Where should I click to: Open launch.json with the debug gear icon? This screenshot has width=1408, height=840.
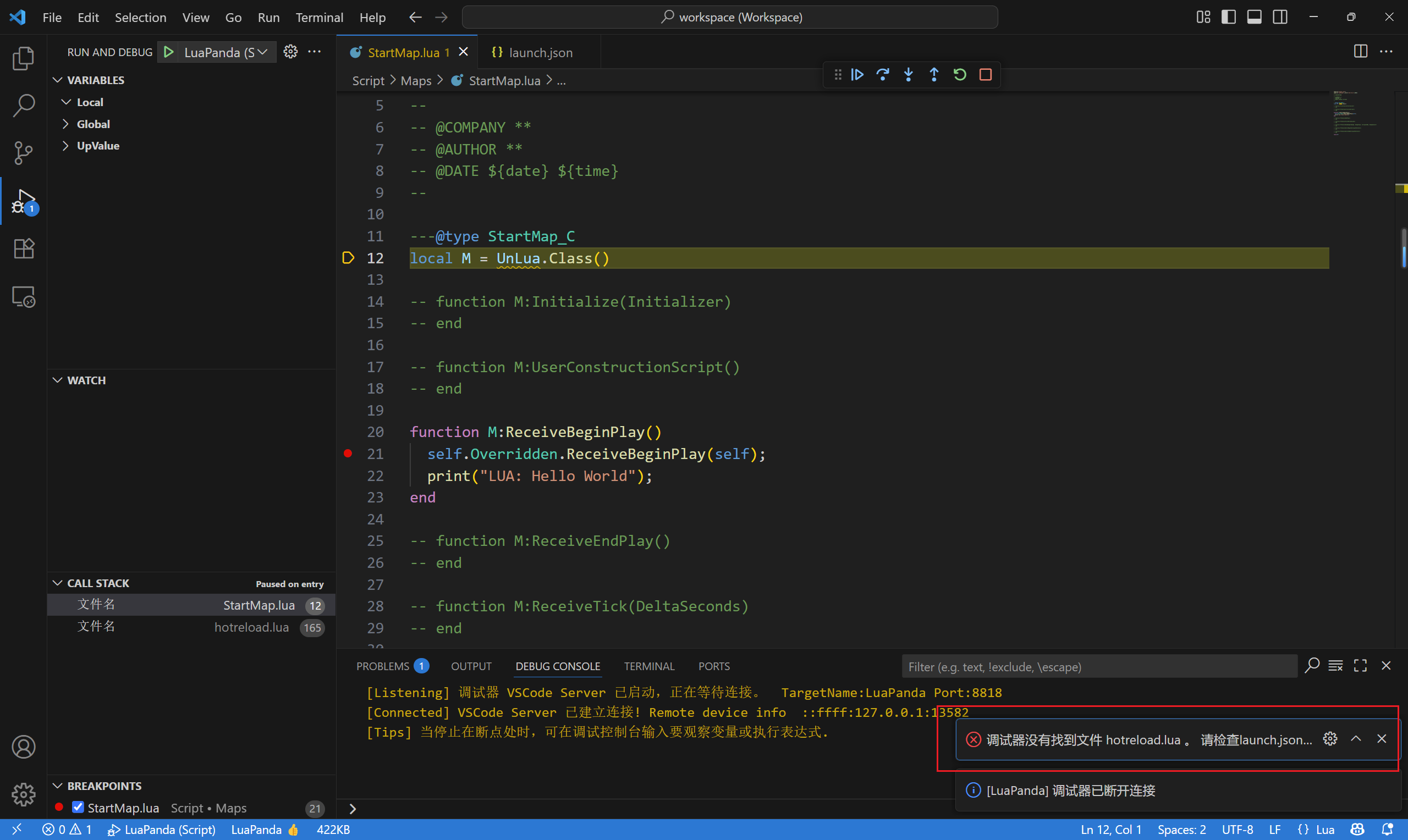(290, 52)
